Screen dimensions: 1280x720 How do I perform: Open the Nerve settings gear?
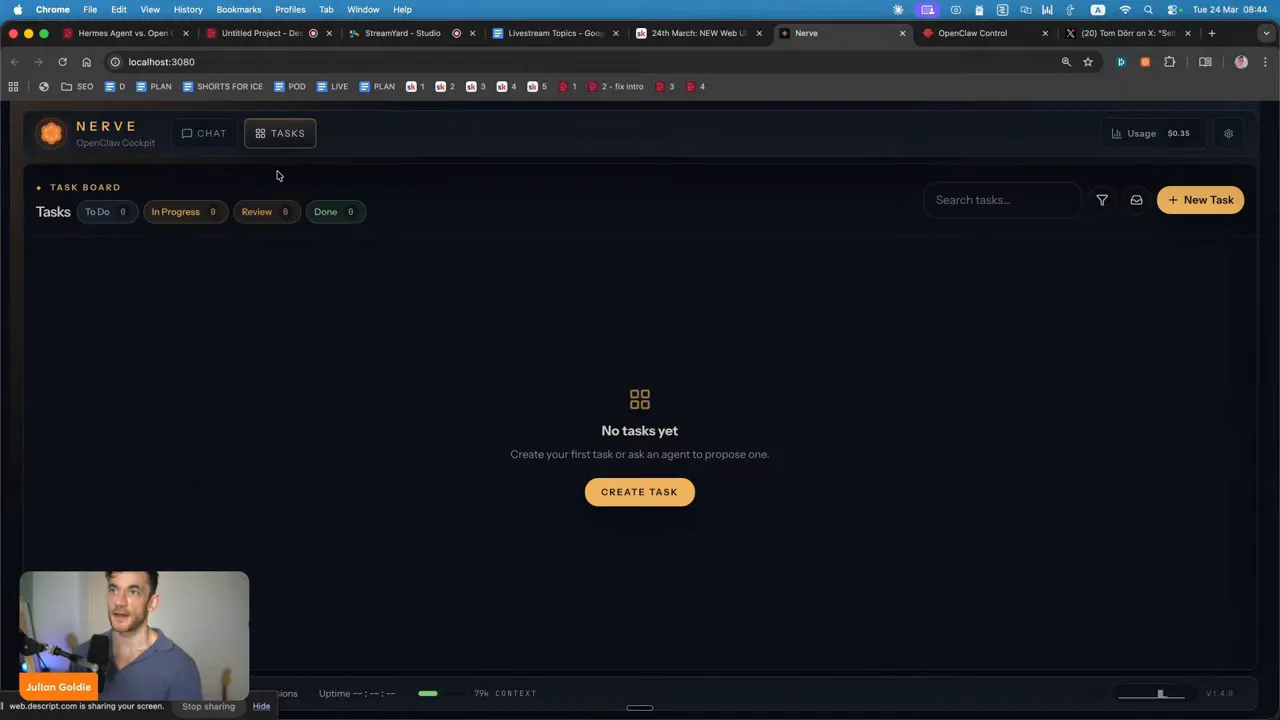tap(1228, 133)
